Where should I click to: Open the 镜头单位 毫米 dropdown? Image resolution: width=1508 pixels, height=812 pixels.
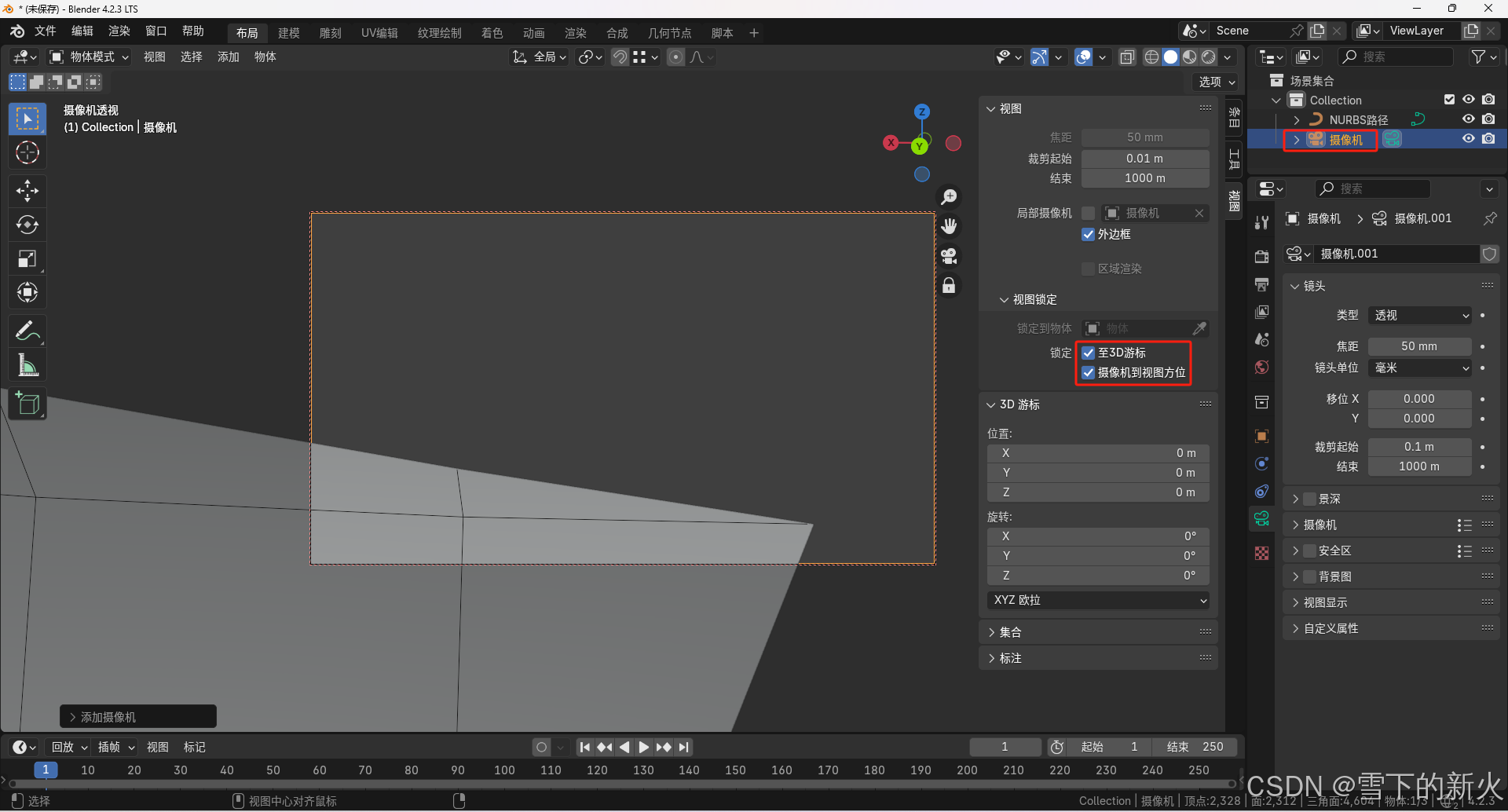pos(1420,368)
